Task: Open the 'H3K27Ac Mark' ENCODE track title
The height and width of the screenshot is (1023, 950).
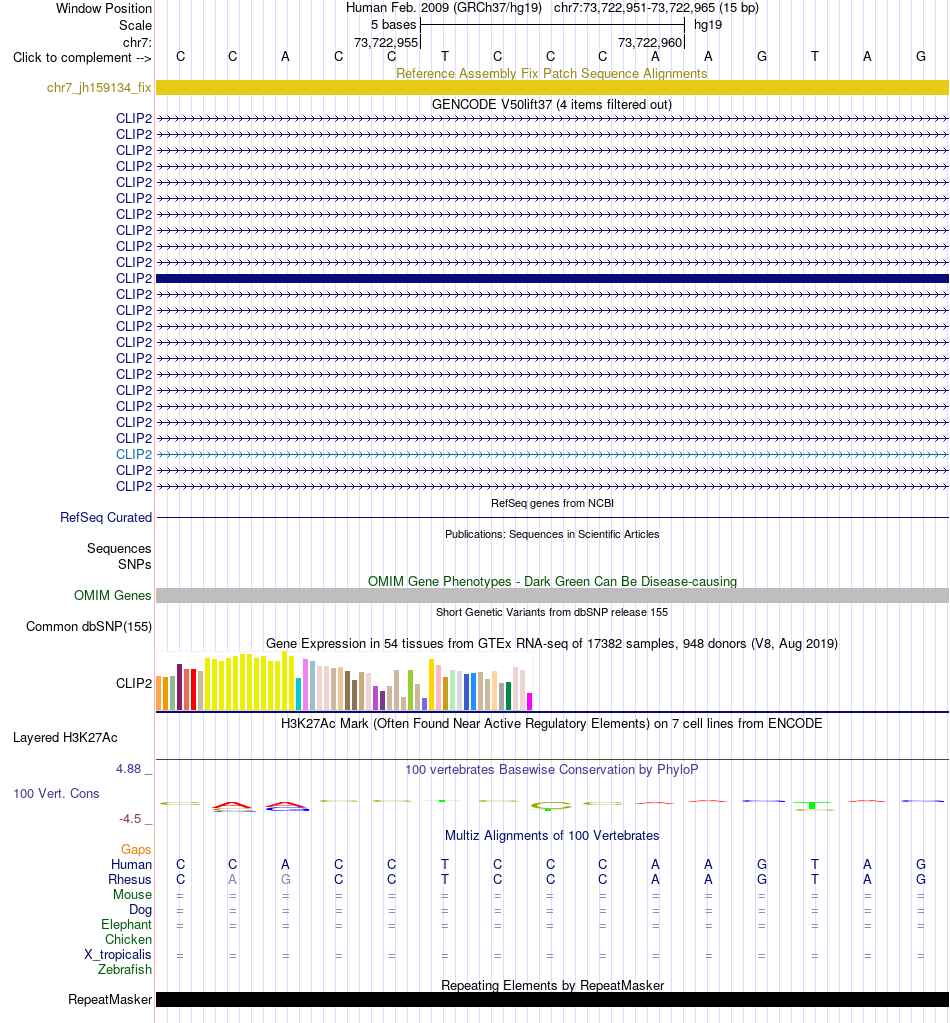Action: pyautogui.click(x=552, y=724)
